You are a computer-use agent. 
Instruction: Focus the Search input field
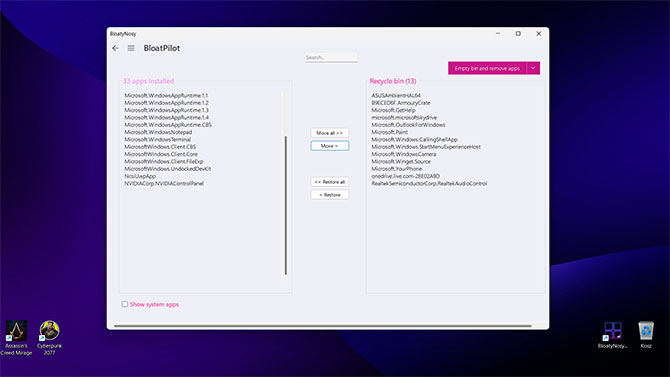tap(331, 57)
